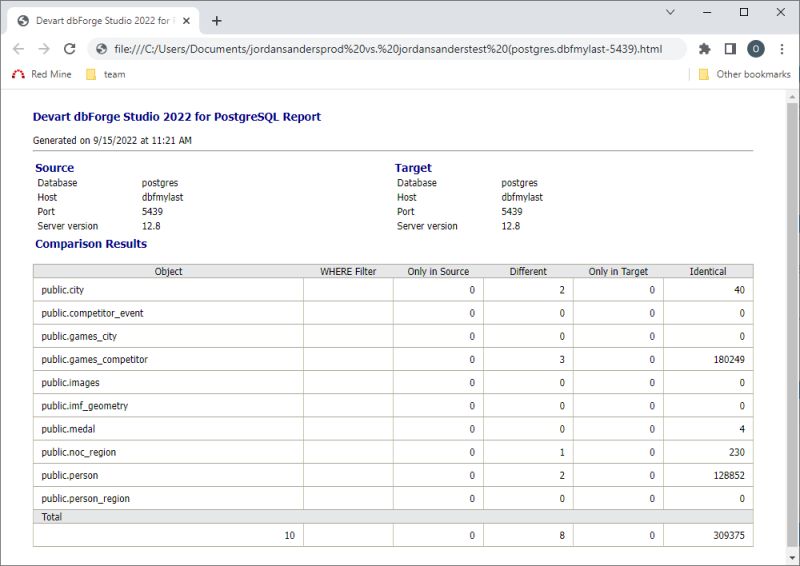Click the WHERE Filter column header
The image size is (800, 566).
click(x=348, y=272)
